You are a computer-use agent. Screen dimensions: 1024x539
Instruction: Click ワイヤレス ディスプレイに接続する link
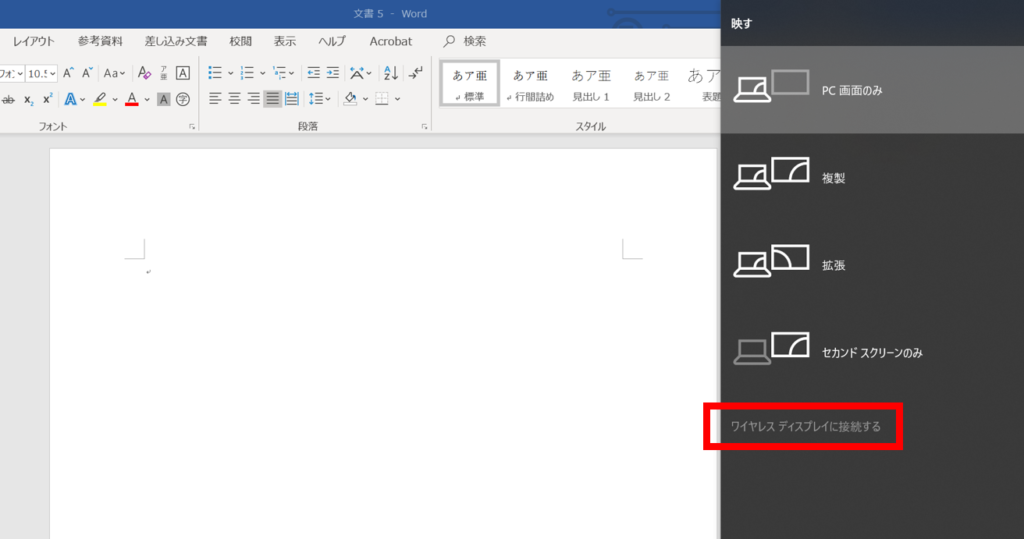point(805,427)
